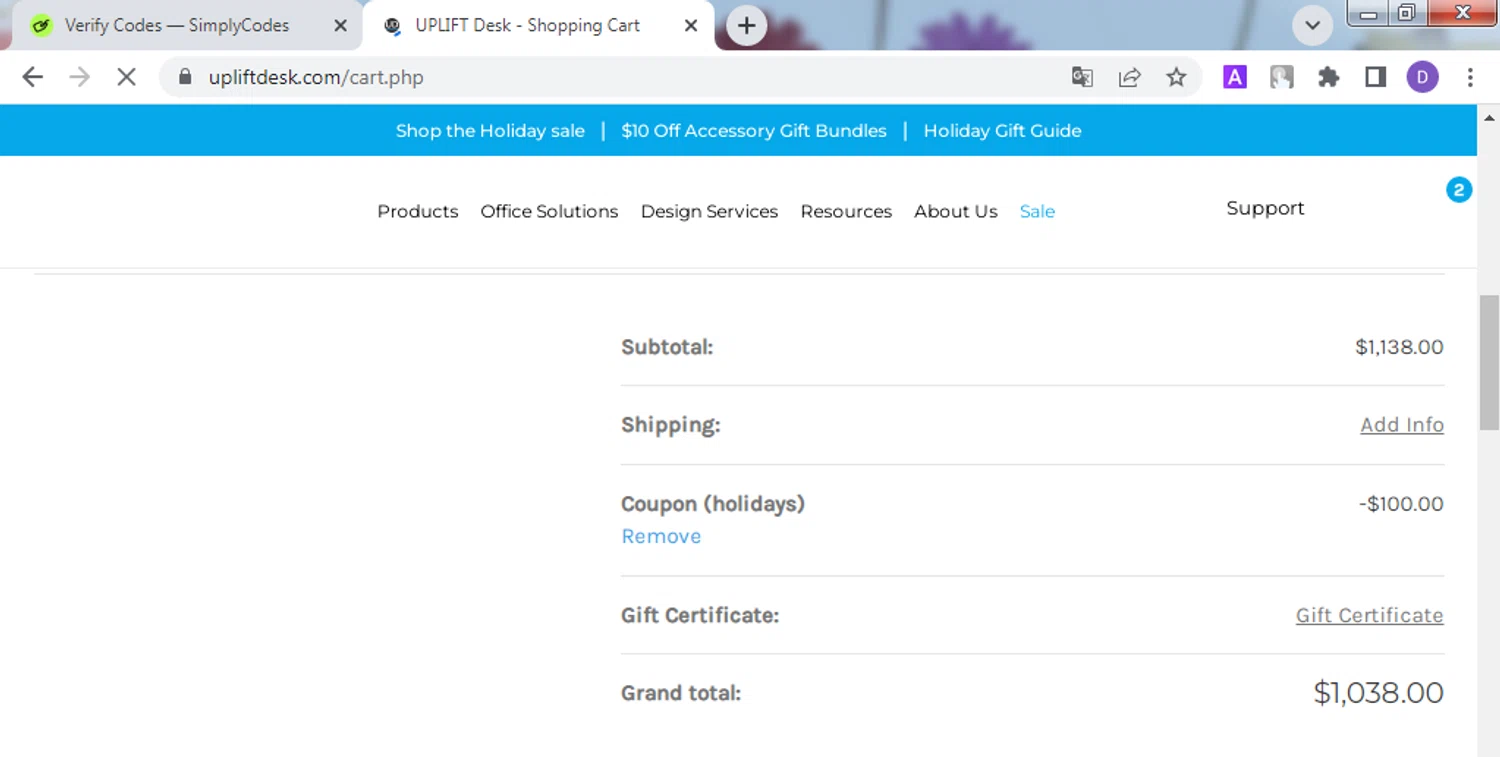Click the padlock site info icon
Image resolution: width=1500 pixels, height=757 pixels.
coord(185,77)
